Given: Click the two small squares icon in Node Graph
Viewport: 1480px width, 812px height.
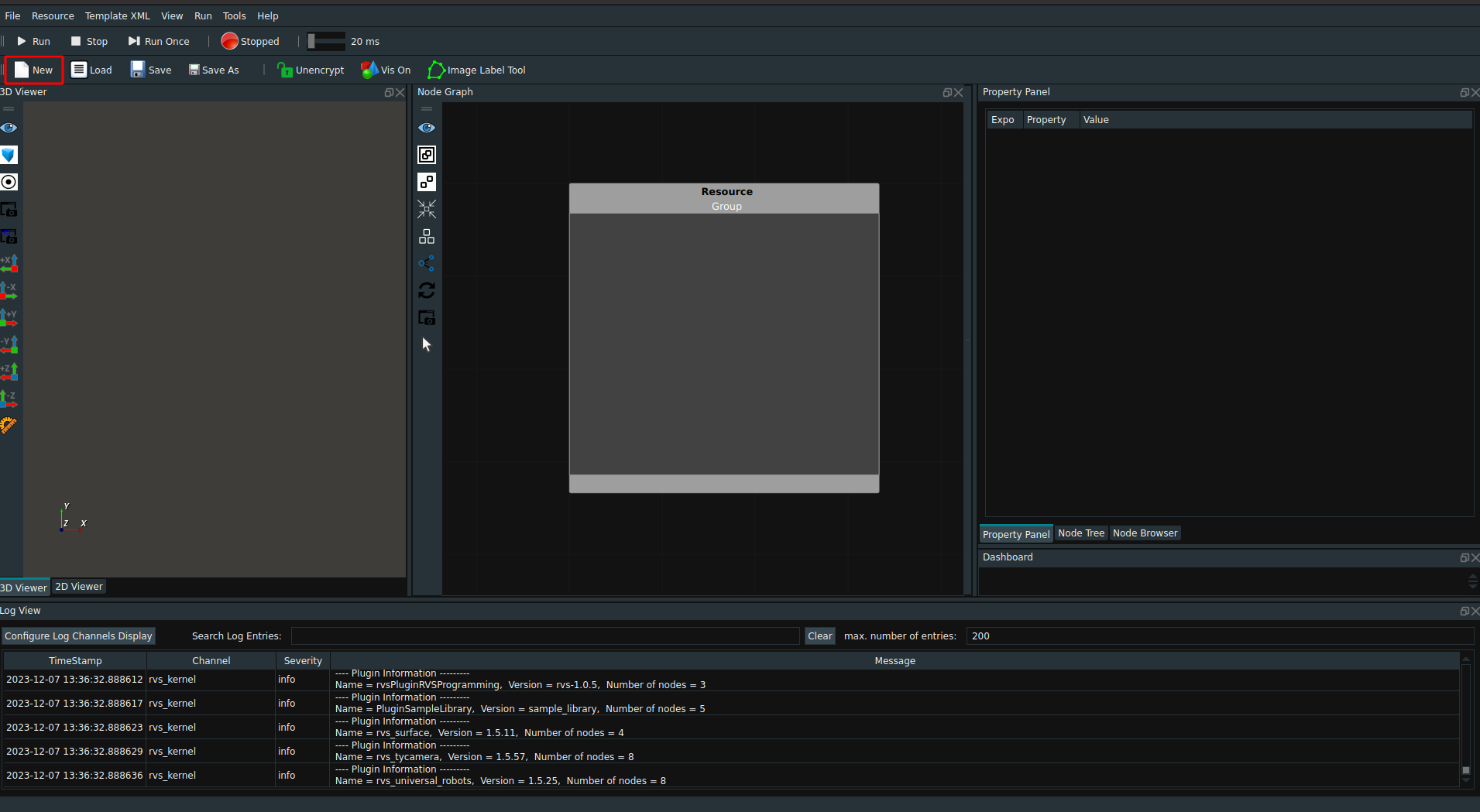Looking at the screenshot, I should 427,182.
